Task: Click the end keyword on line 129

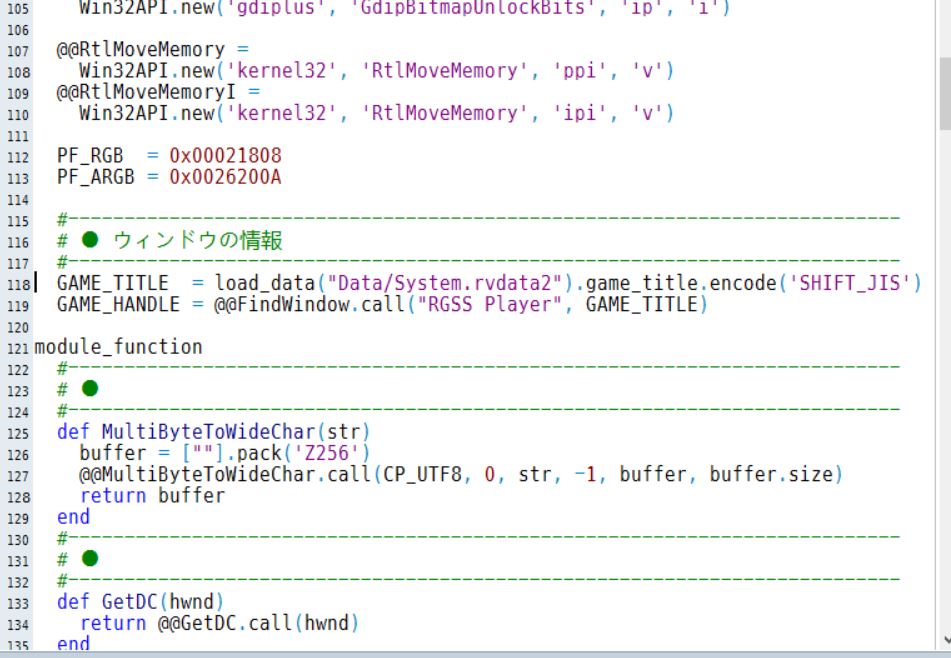Action: (x=73, y=517)
